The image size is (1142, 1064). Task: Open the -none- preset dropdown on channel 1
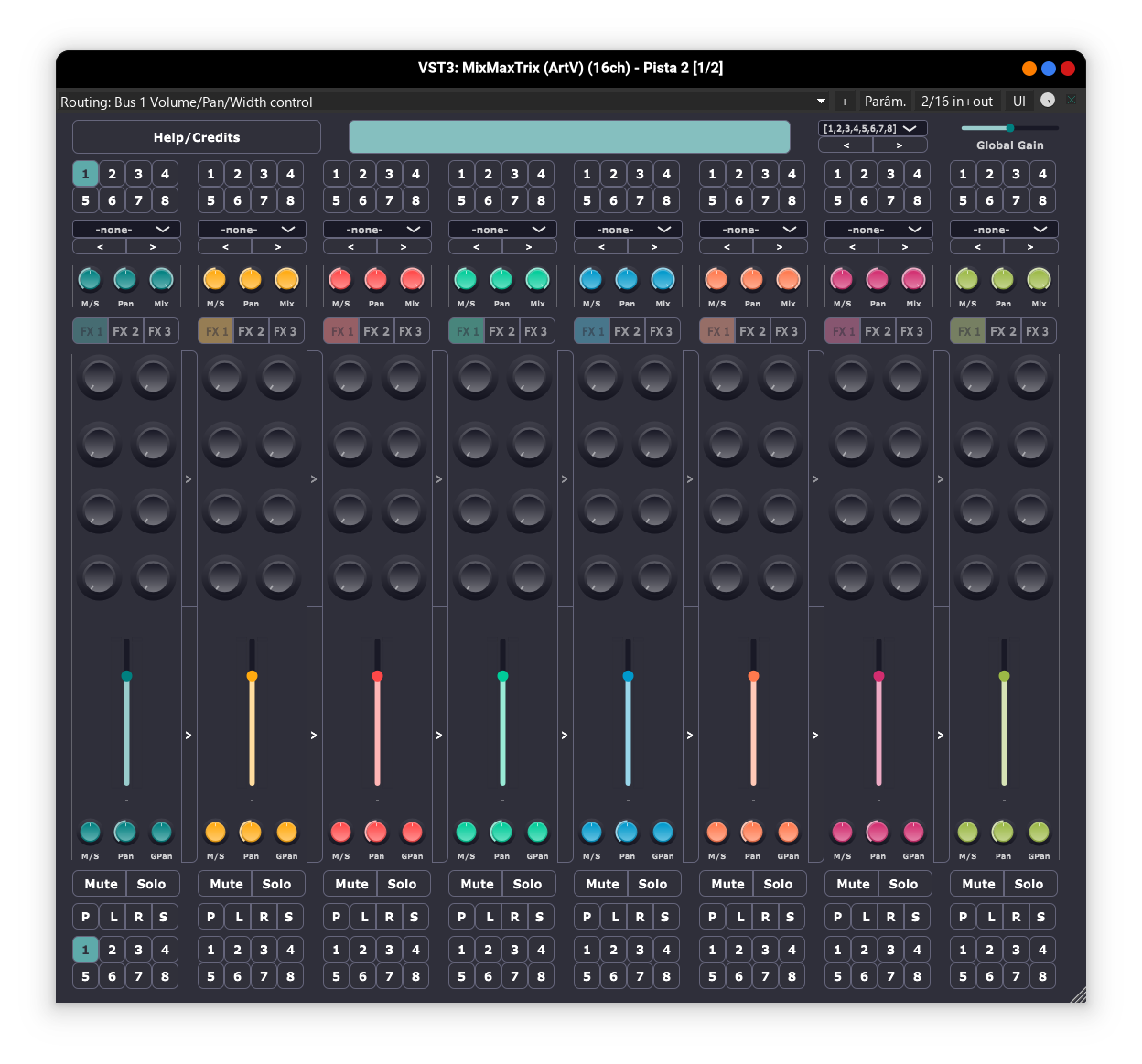tap(126, 229)
